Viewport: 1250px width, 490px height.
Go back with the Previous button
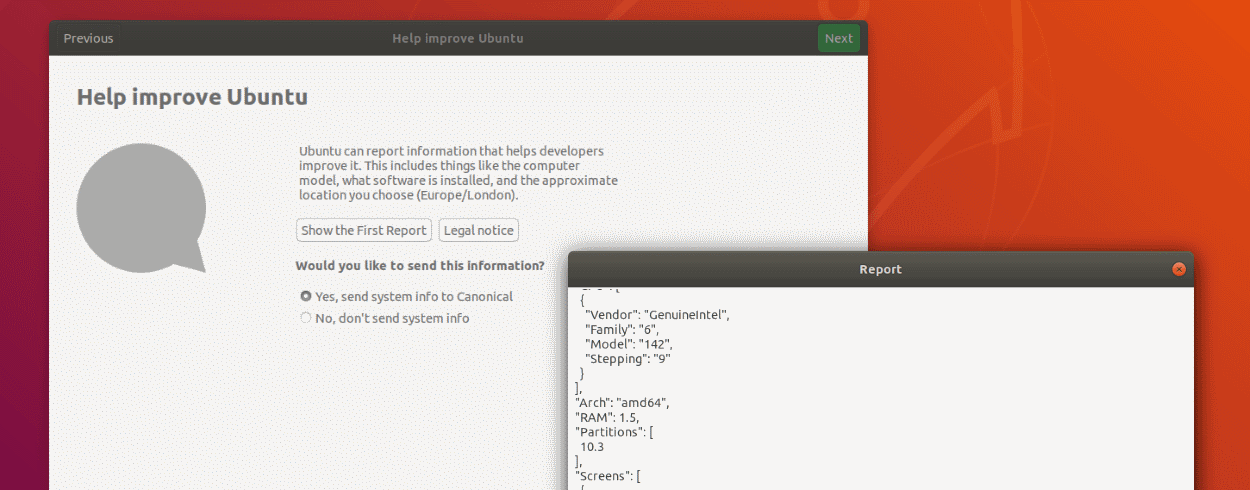pyautogui.click(x=88, y=38)
